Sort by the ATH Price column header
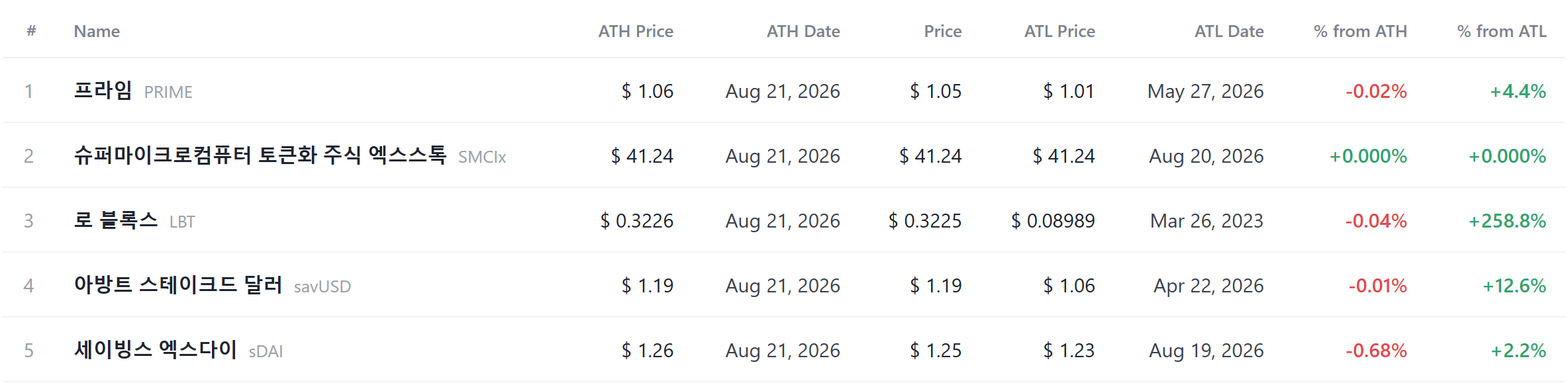The image size is (1568, 385). pyautogui.click(x=636, y=31)
